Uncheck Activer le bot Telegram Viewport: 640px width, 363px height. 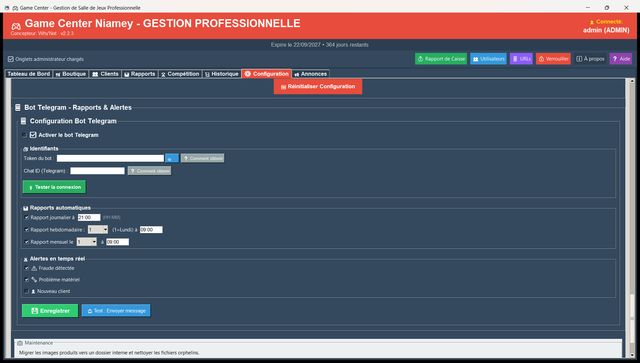click(x=33, y=135)
